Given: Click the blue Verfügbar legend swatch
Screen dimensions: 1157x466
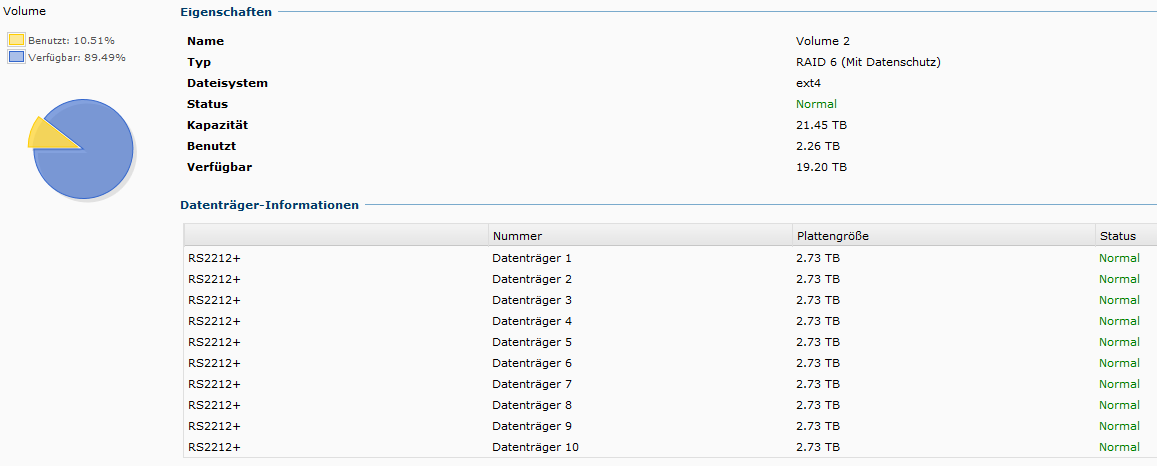Looking at the screenshot, I should click(16, 57).
